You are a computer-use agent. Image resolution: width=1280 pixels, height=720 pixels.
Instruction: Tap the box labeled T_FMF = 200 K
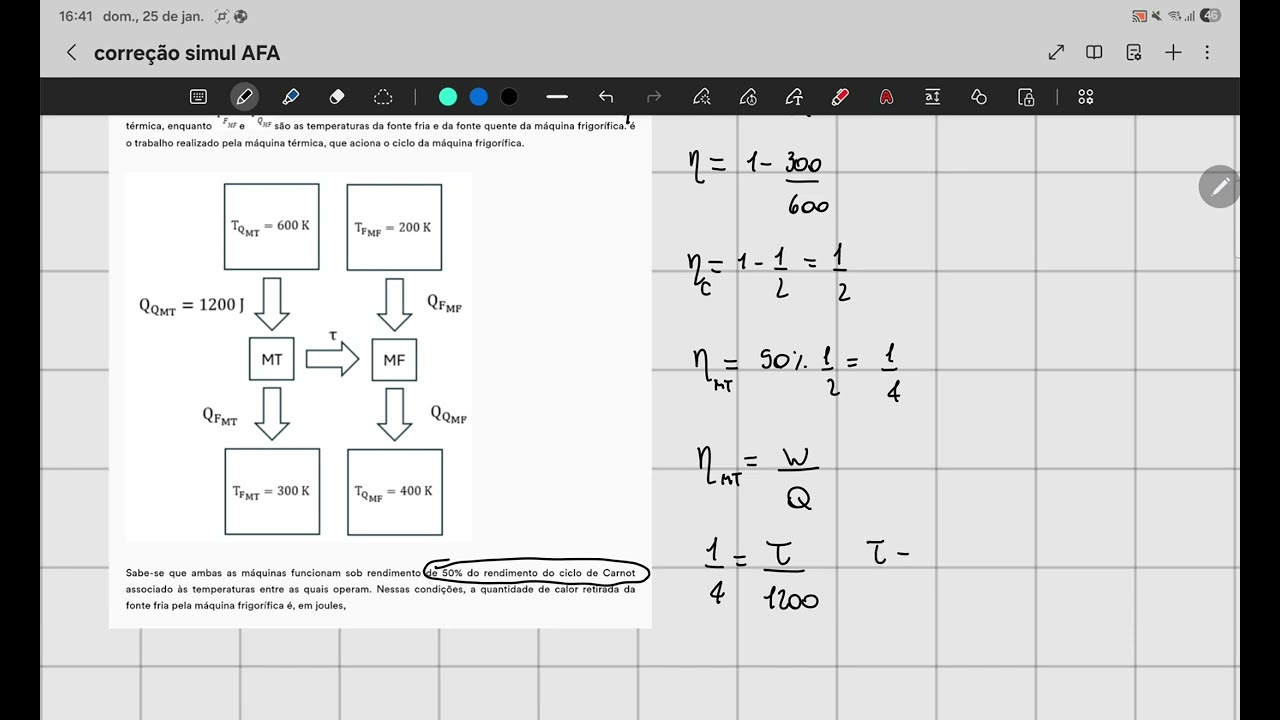coord(394,227)
